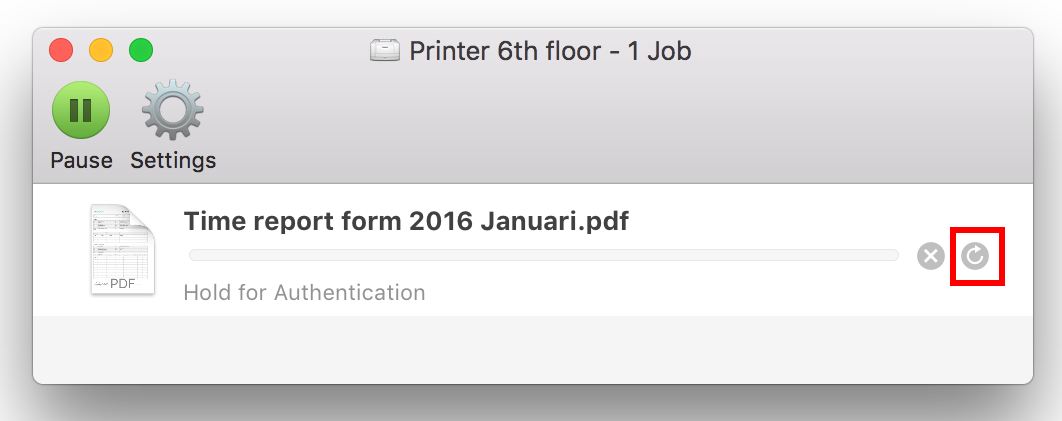Viewport: 1062px width, 421px height.
Task: Click the Hold for Authentication status text
Action: [305, 292]
